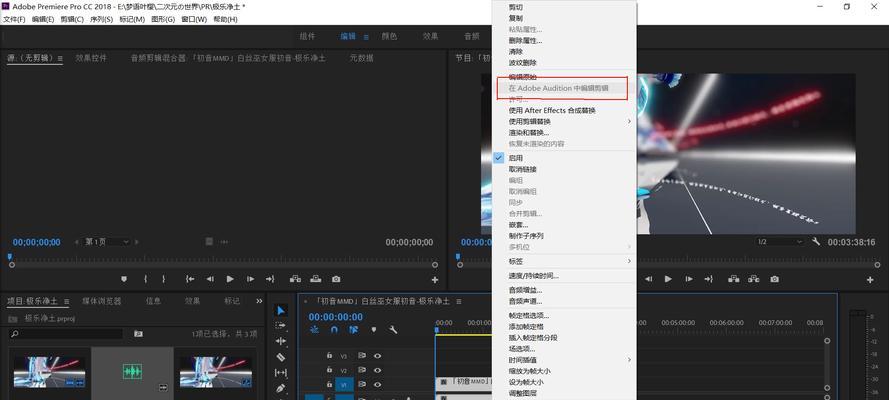Switch to the 颜色 workspace
889x400 pixels.
389,36
